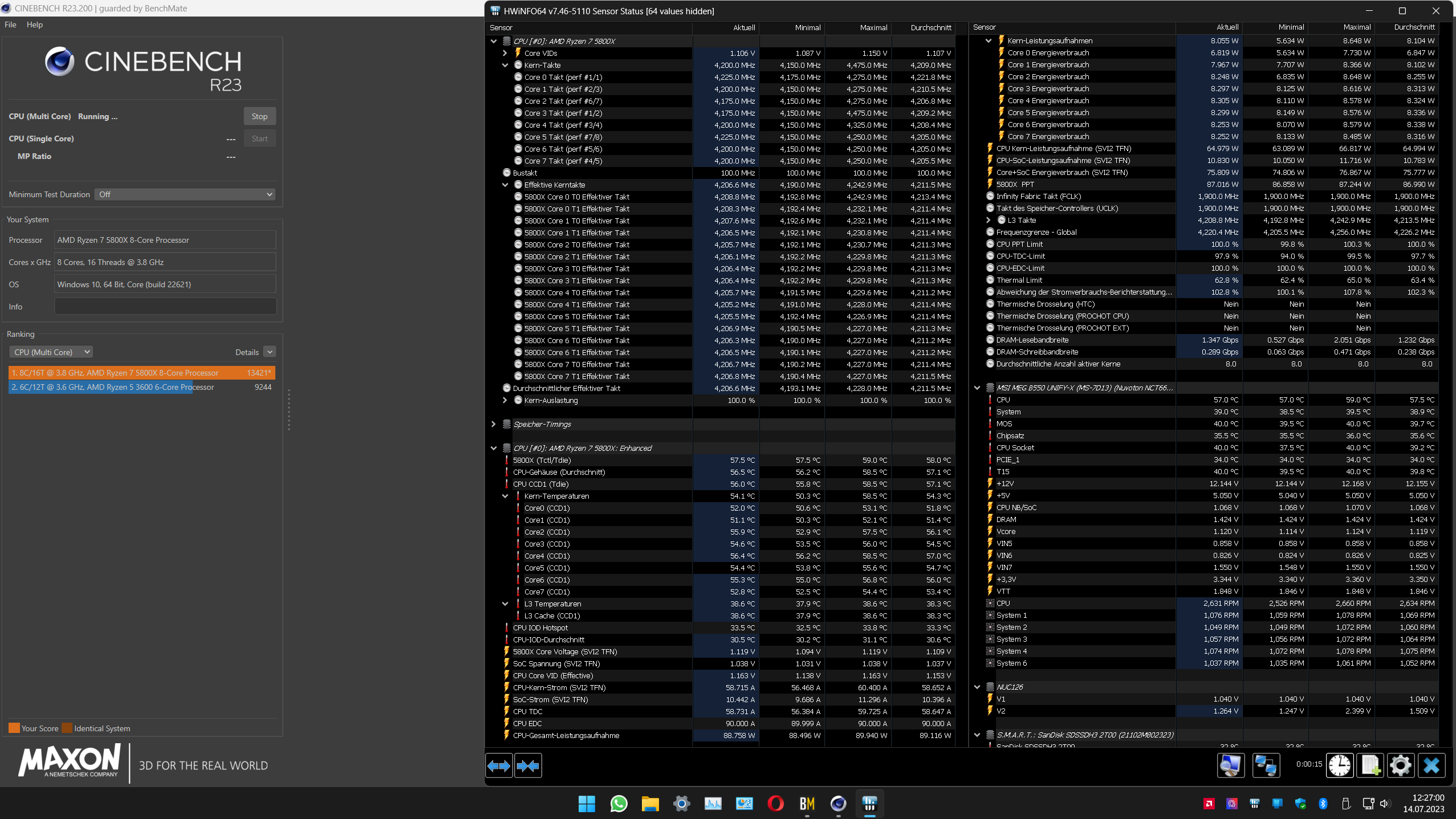
Task: Click the expand columns left-right arrows icon
Action: [499, 765]
